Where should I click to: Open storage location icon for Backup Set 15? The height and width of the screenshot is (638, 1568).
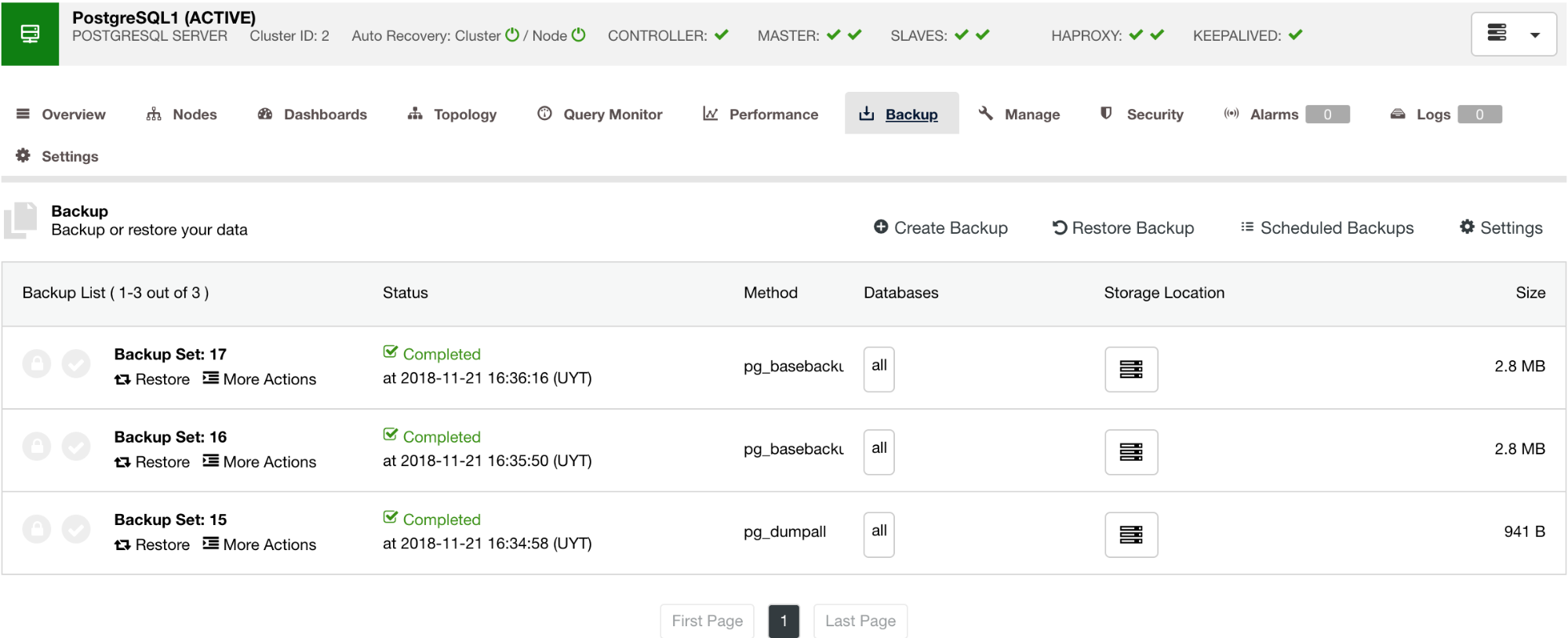coord(1131,534)
